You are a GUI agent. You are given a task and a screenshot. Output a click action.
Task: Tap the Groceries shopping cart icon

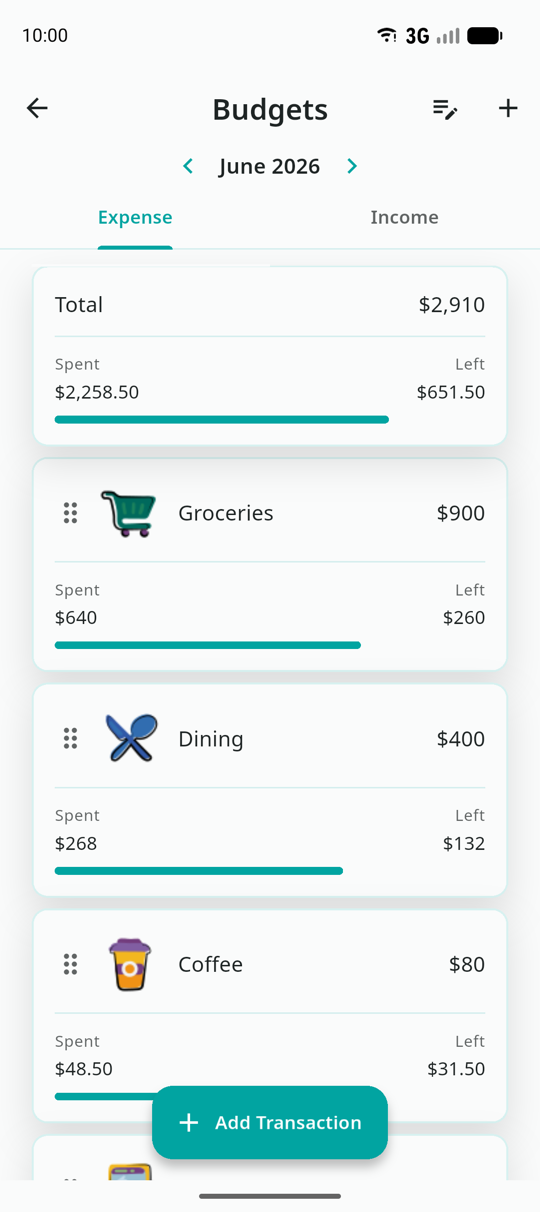[129, 513]
